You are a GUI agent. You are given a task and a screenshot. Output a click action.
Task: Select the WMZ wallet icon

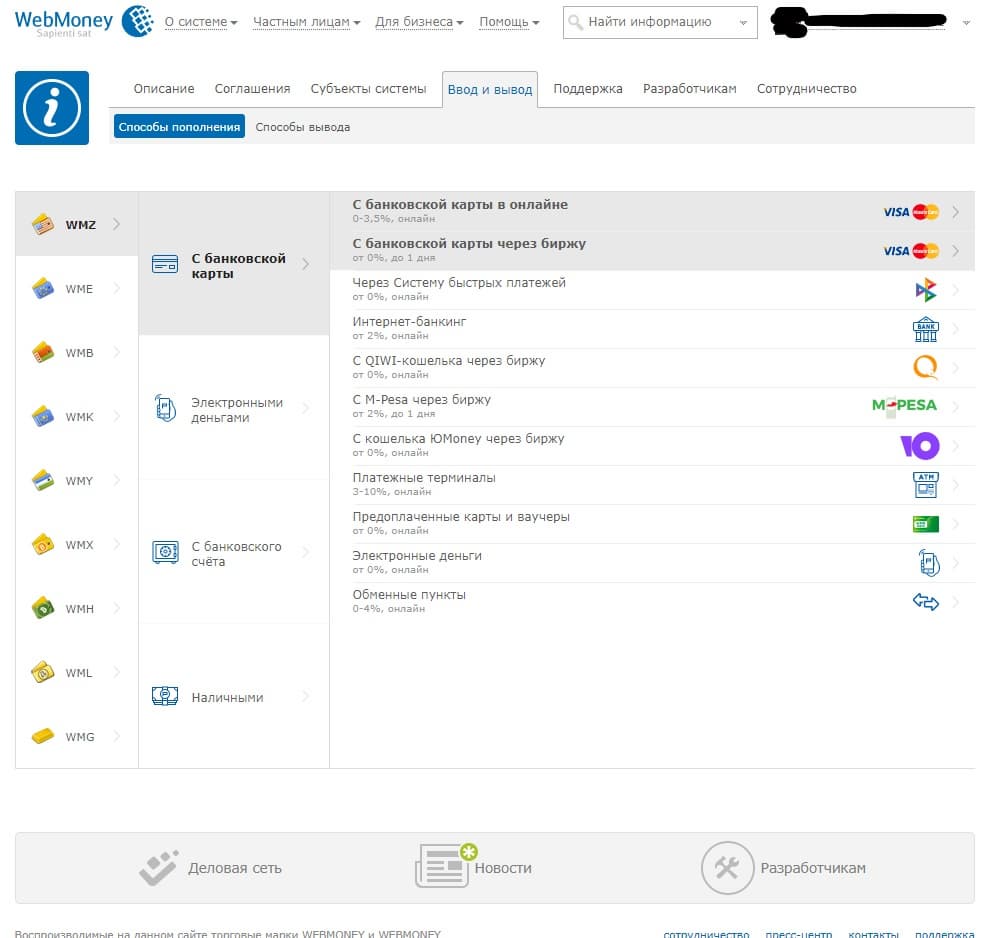43,224
